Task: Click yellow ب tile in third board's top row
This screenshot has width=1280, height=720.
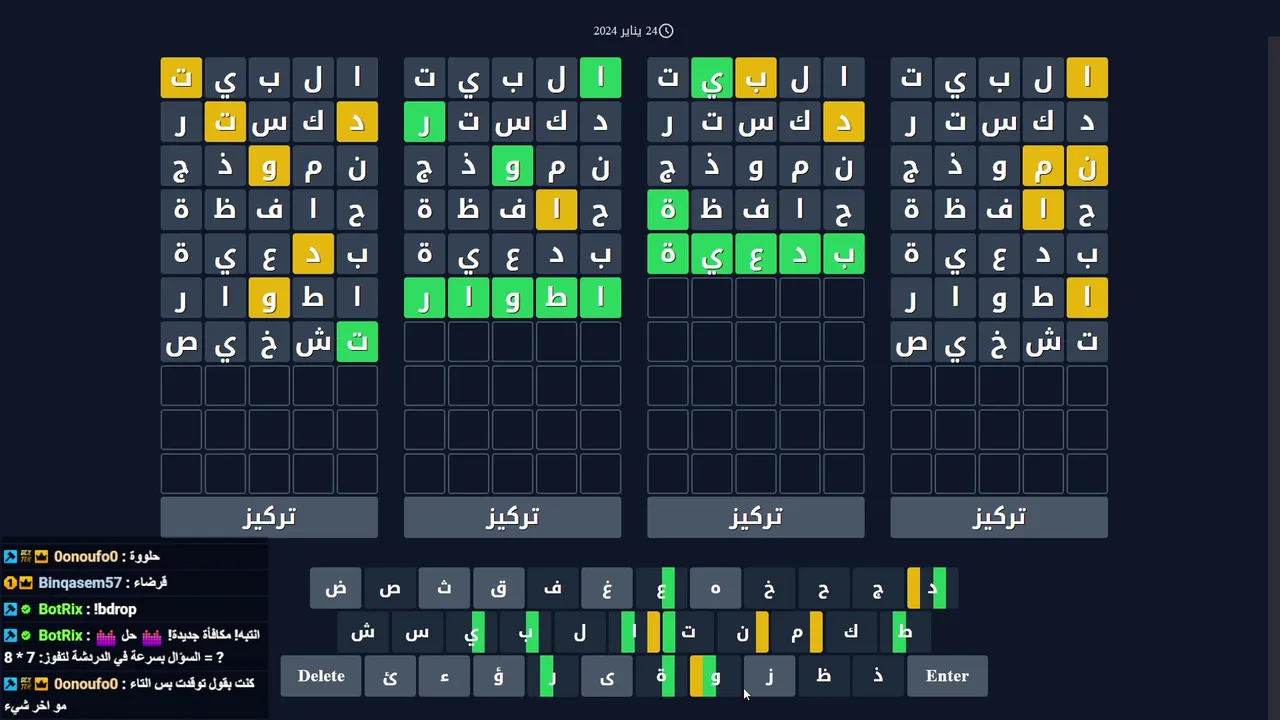Action: [756, 78]
